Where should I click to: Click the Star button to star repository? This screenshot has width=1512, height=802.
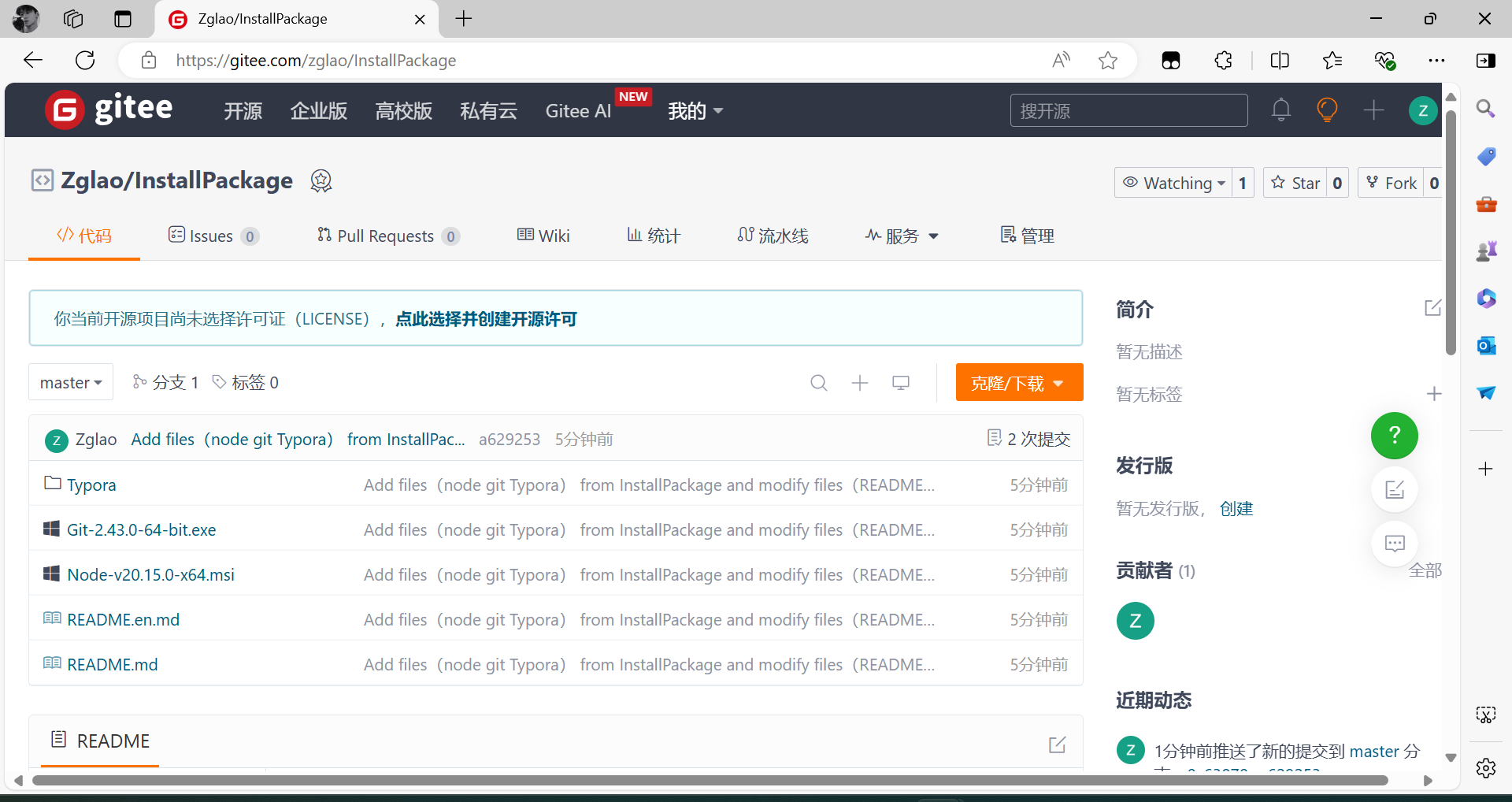[1295, 183]
